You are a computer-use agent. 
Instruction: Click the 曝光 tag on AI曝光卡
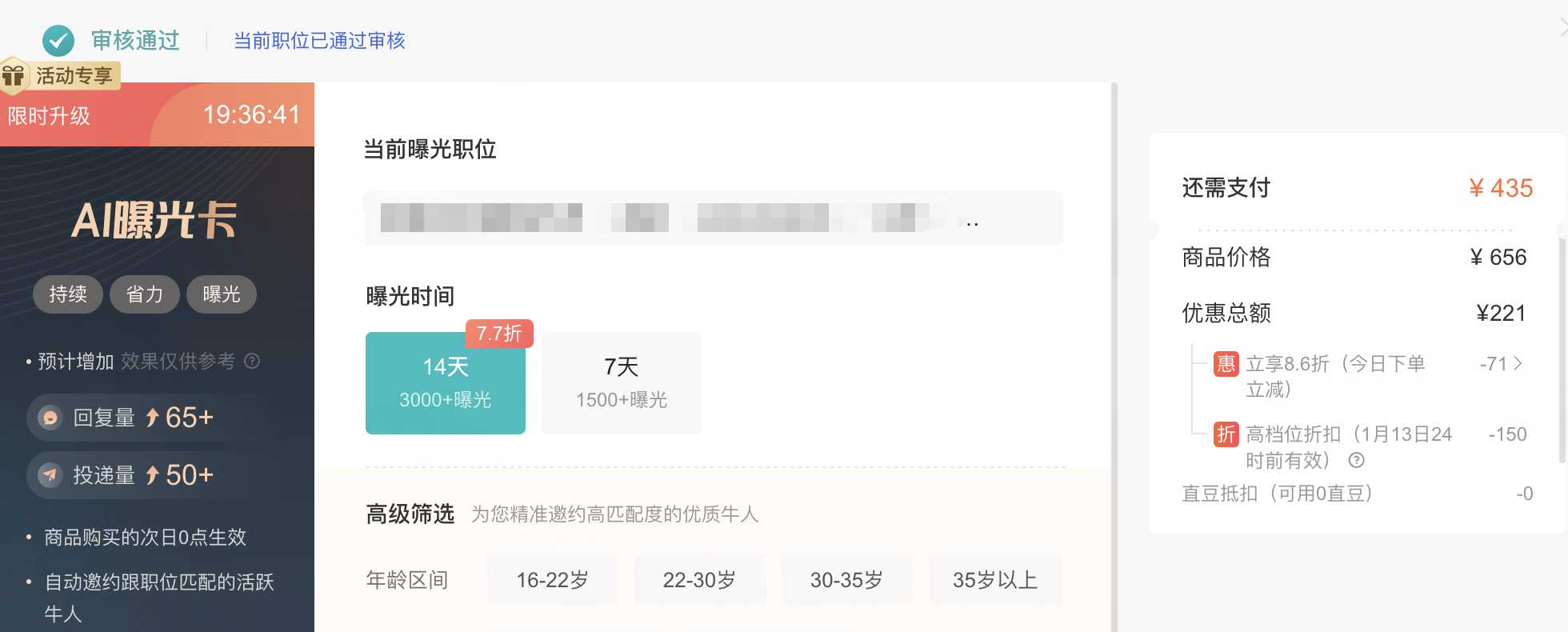tap(222, 294)
